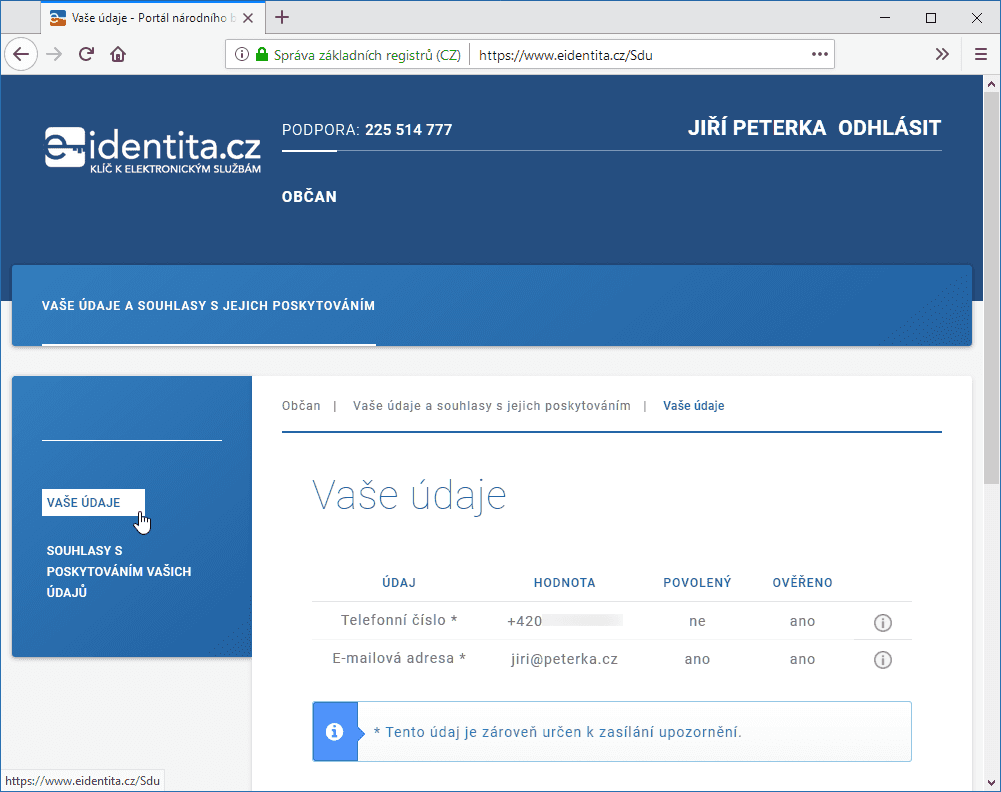The width and height of the screenshot is (1001, 792).
Task: Maximize the browser window
Action: point(931,18)
